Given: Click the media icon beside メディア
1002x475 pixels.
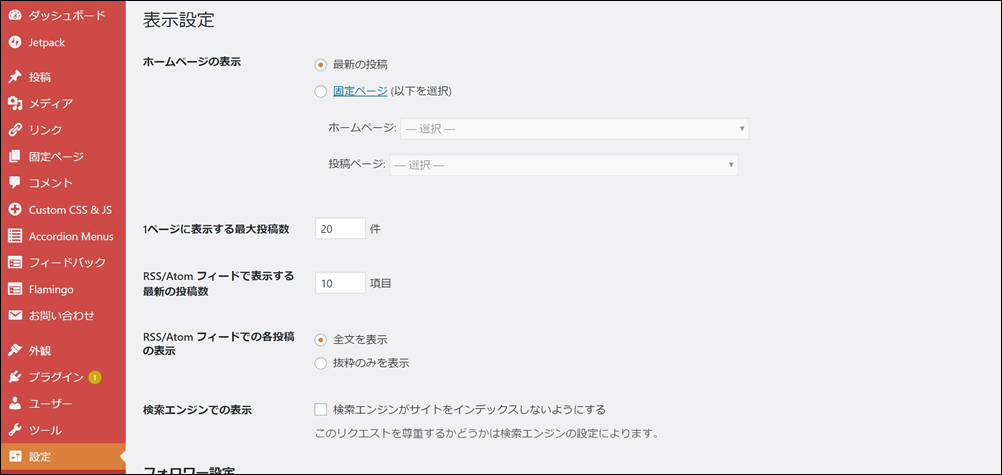Looking at the screenshot, I should click(x=15, y=104).
